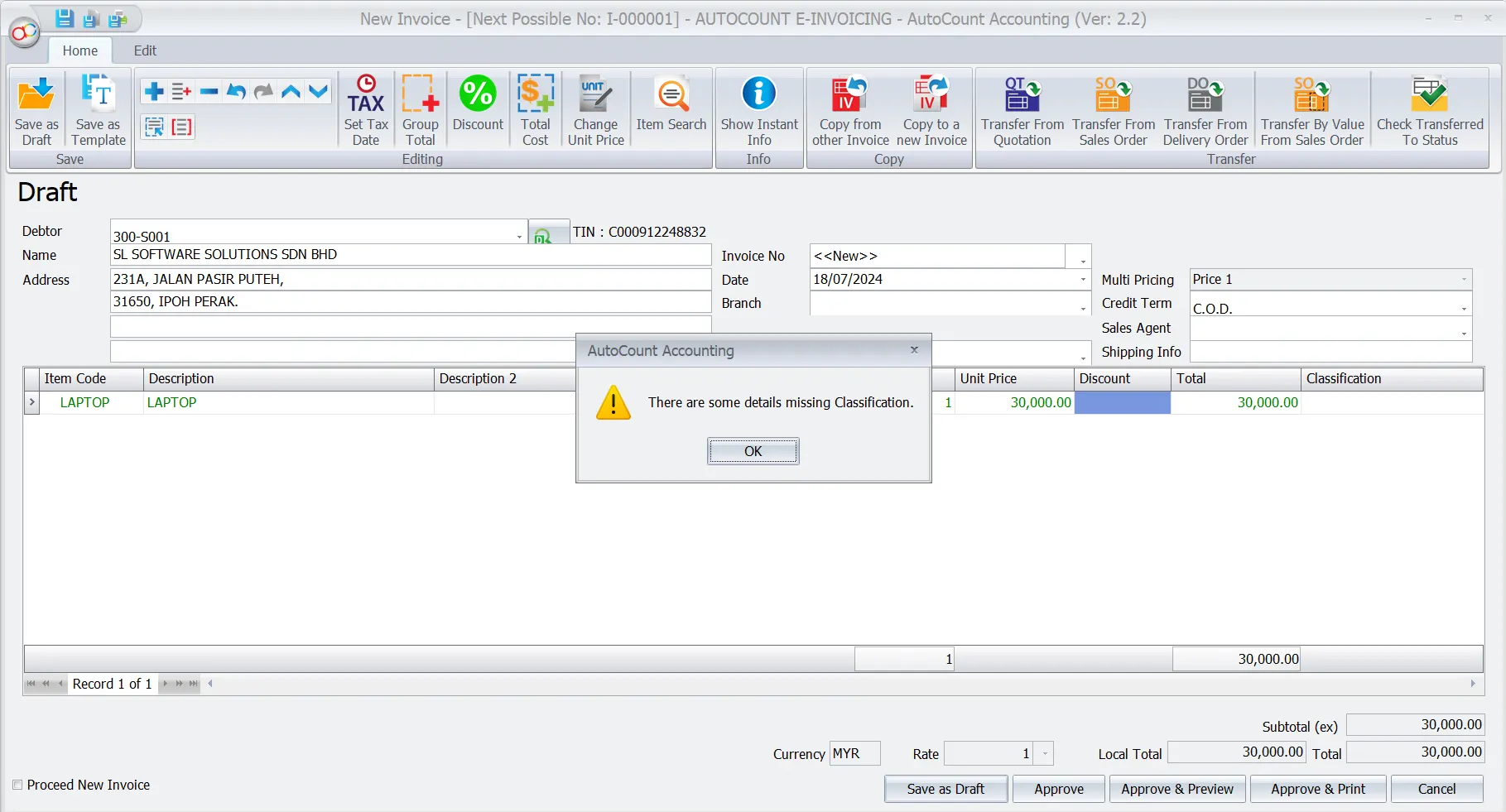
Task: Open the Change Unit Price tool
Action: coord(595,108)
